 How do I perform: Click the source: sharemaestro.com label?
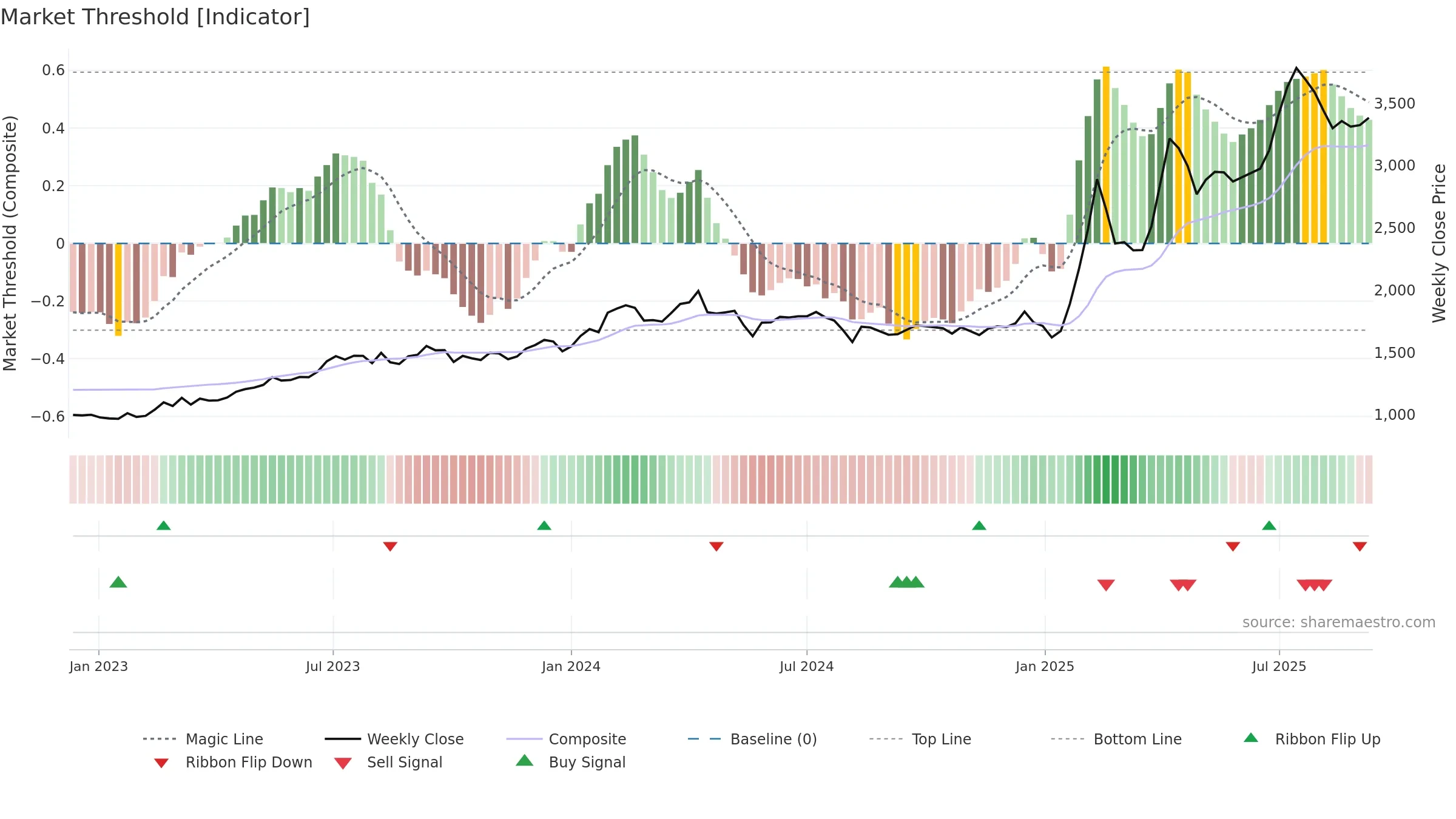pos(1339,622)
